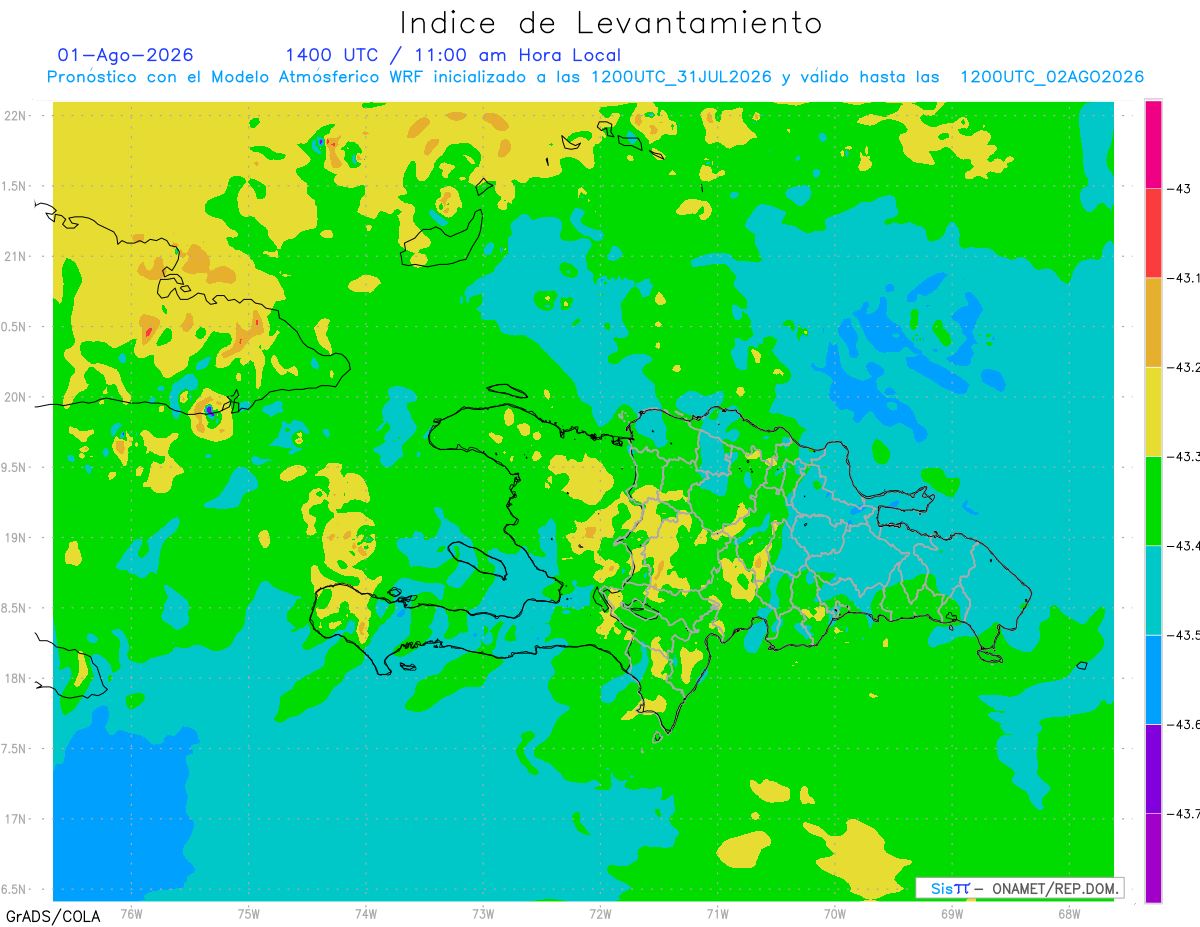Viewport: 1200px width, 927px height.
Task: Click the legend value -43.2
Action: coord(1183,367)
